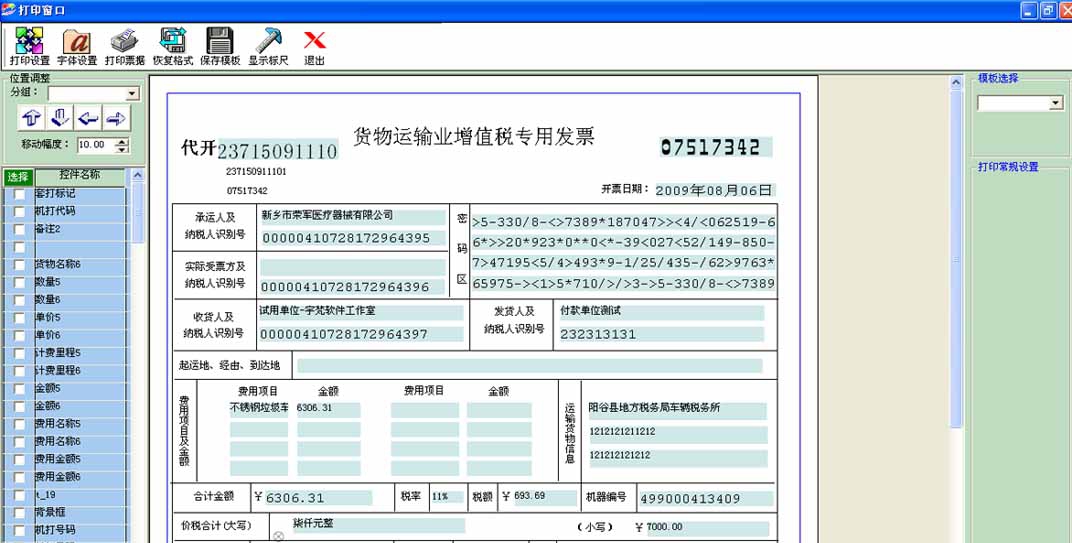The image size is (1072, 543).
Task: Click the 选择 column header
Action: tap(18, 177)
